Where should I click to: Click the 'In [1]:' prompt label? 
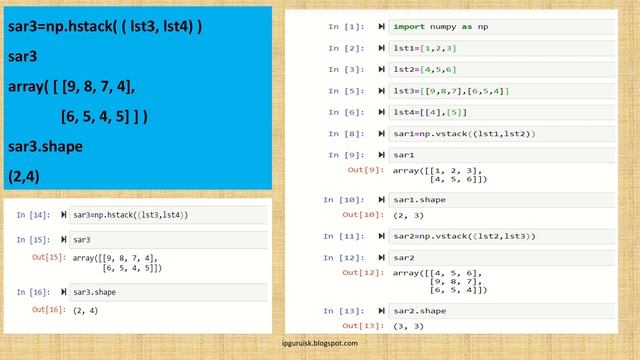[x=346, y=27]
